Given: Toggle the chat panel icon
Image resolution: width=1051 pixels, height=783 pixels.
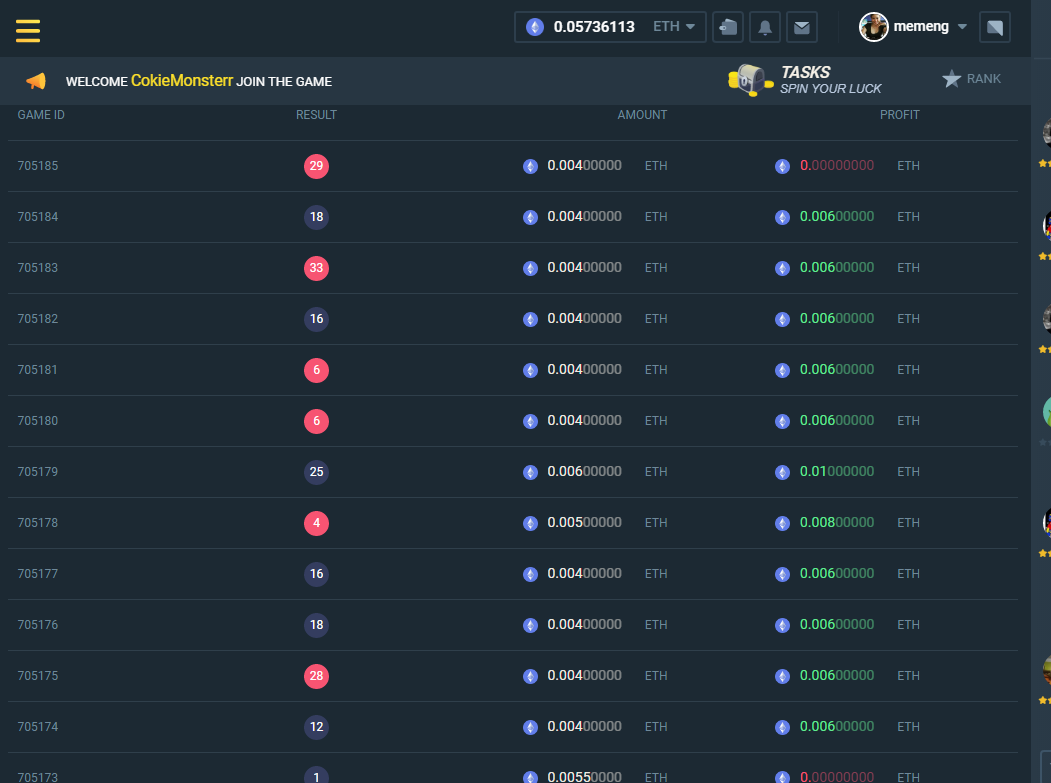Looking at the screenshot, I should (994, 27).
